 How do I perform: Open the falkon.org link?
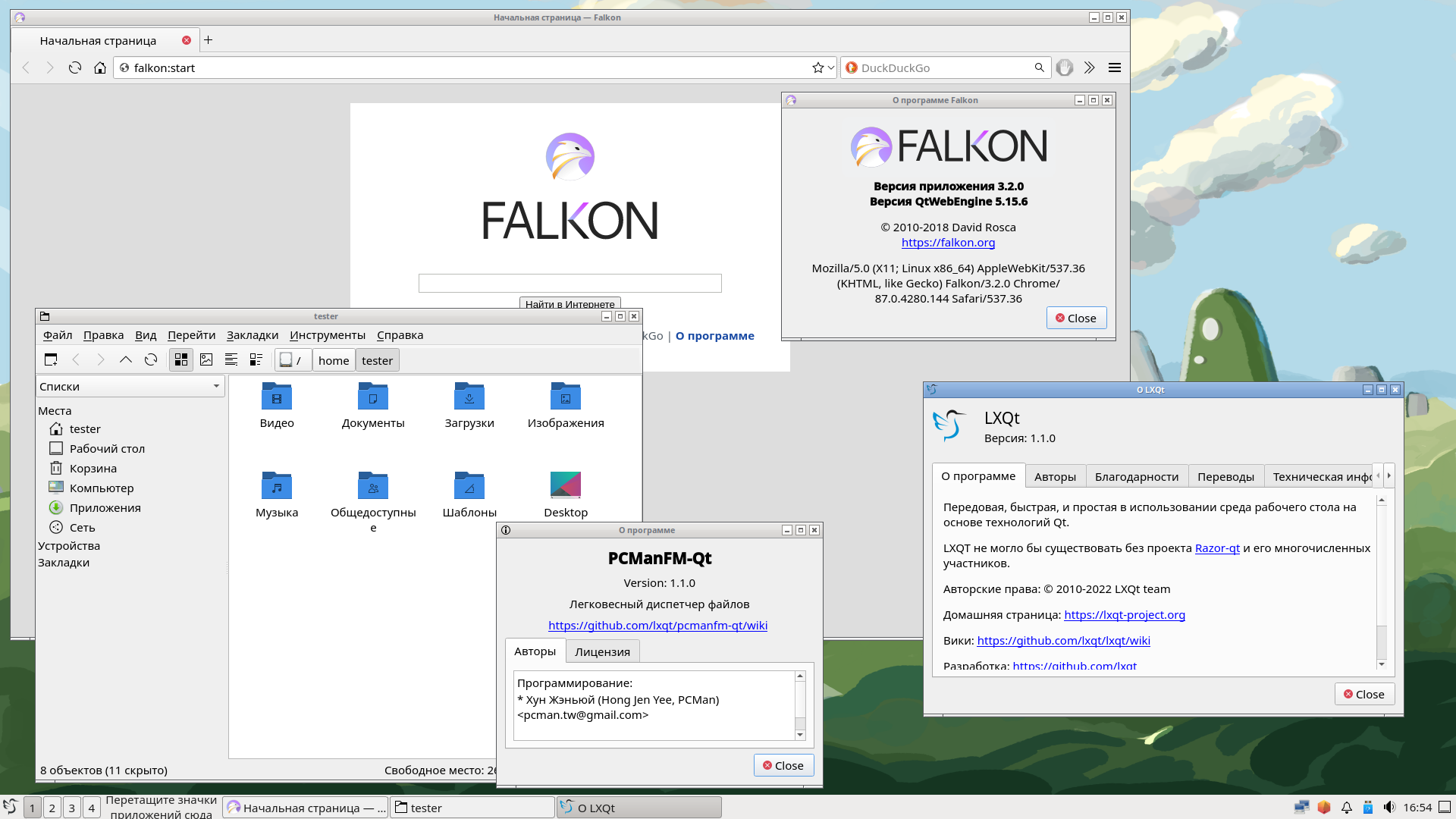coord(948,243)
